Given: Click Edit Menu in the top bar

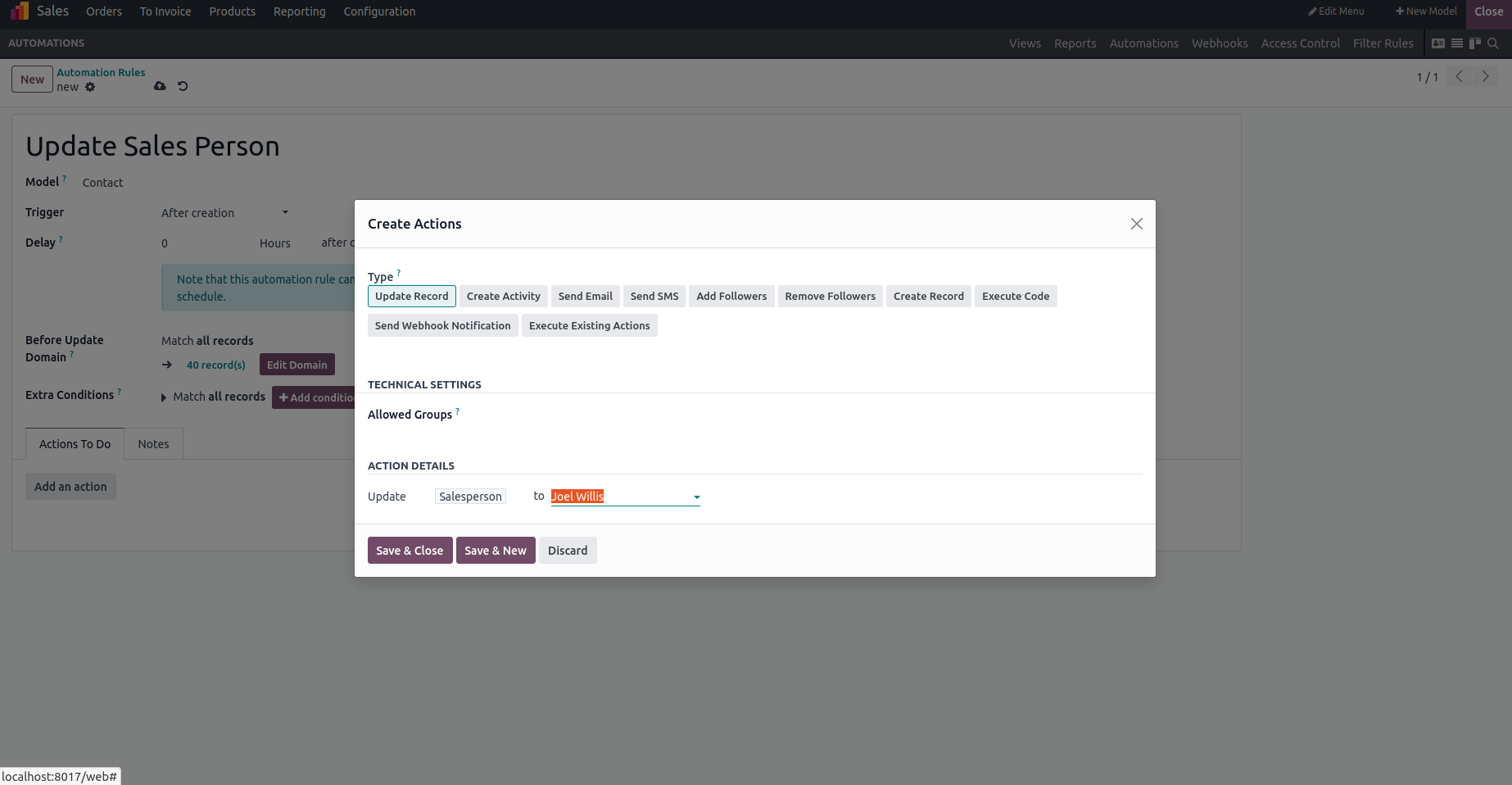Looking at the screenshot, I should click(x=1336, y=11).
